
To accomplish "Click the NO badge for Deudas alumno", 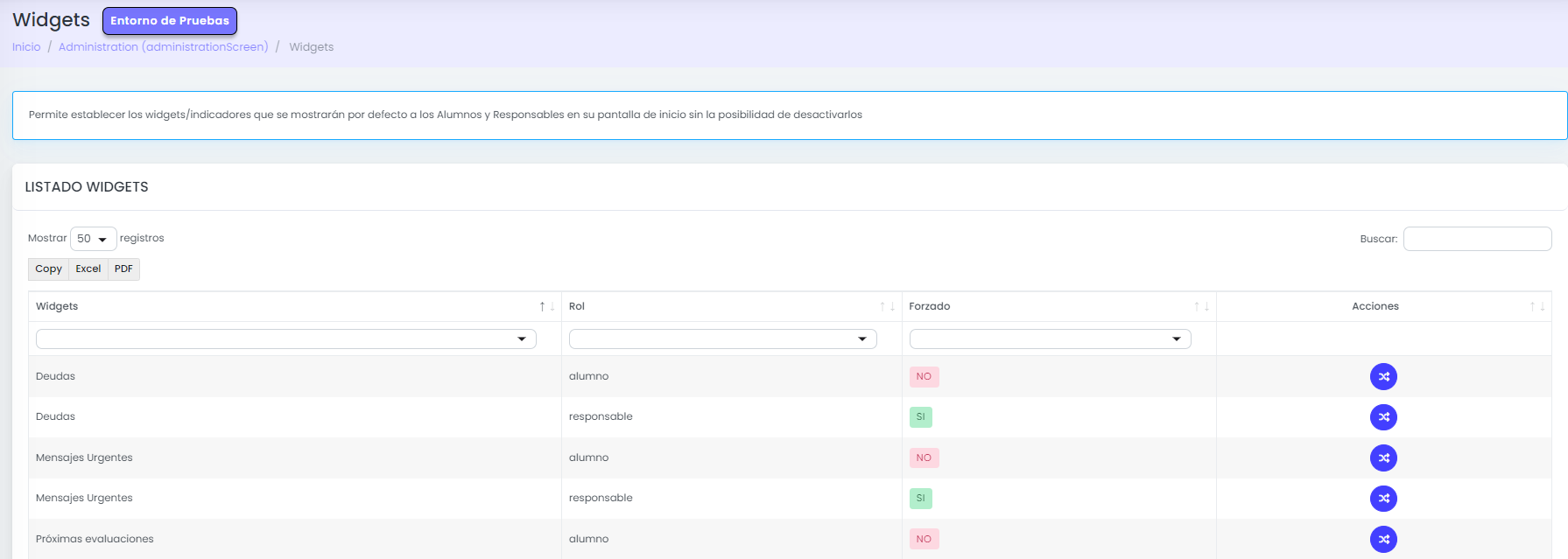I will 924,377.
